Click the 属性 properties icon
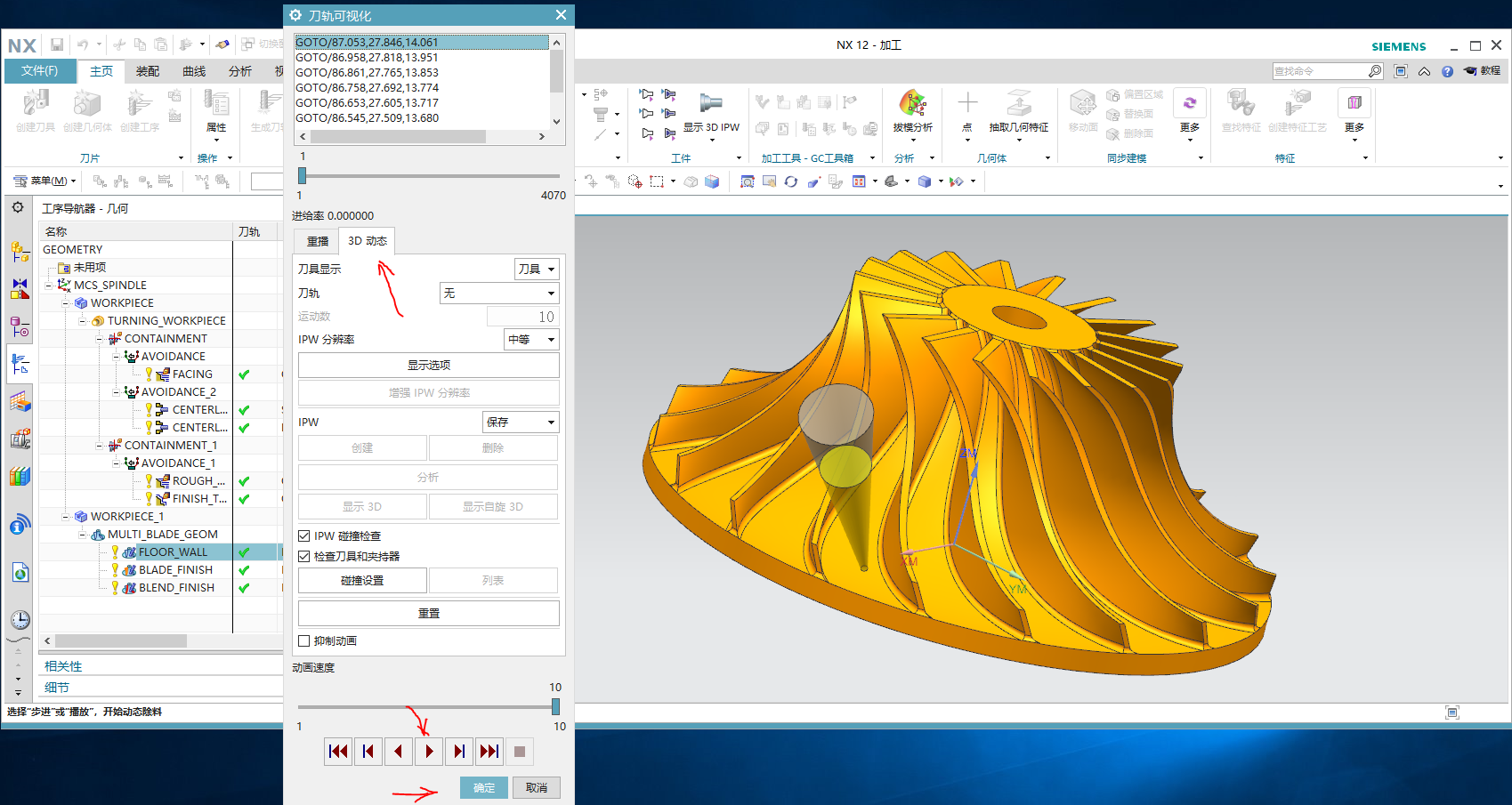 point(216,103)
